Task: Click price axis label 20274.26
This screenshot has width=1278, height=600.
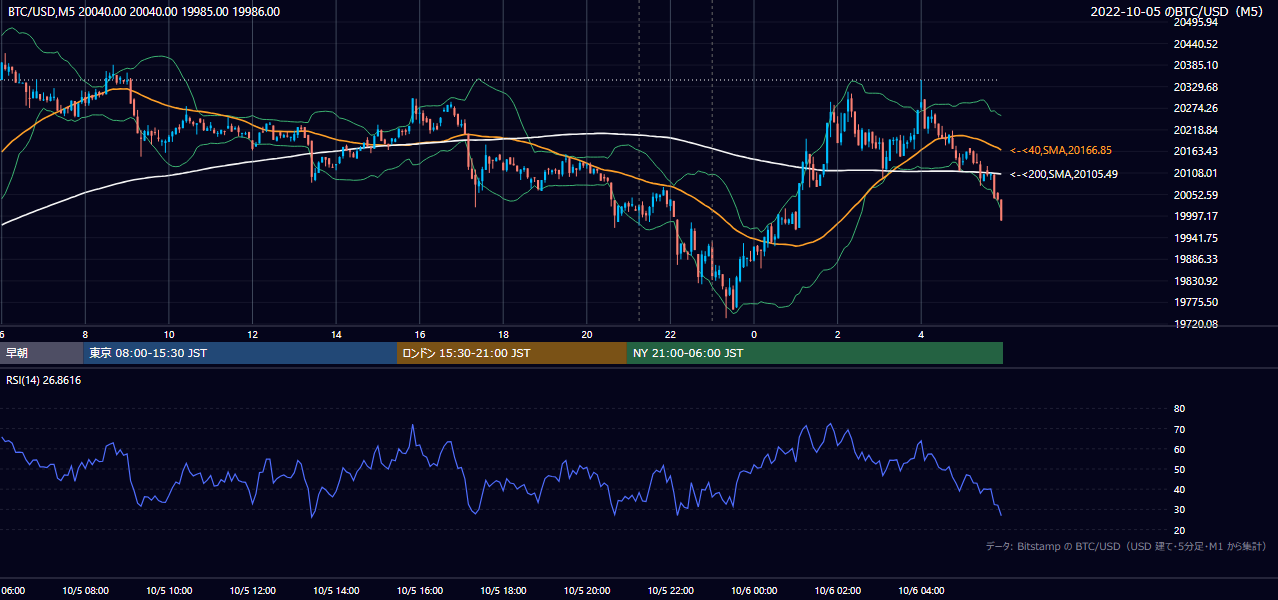Action: pyautogui.click(x=1196, y=108)
